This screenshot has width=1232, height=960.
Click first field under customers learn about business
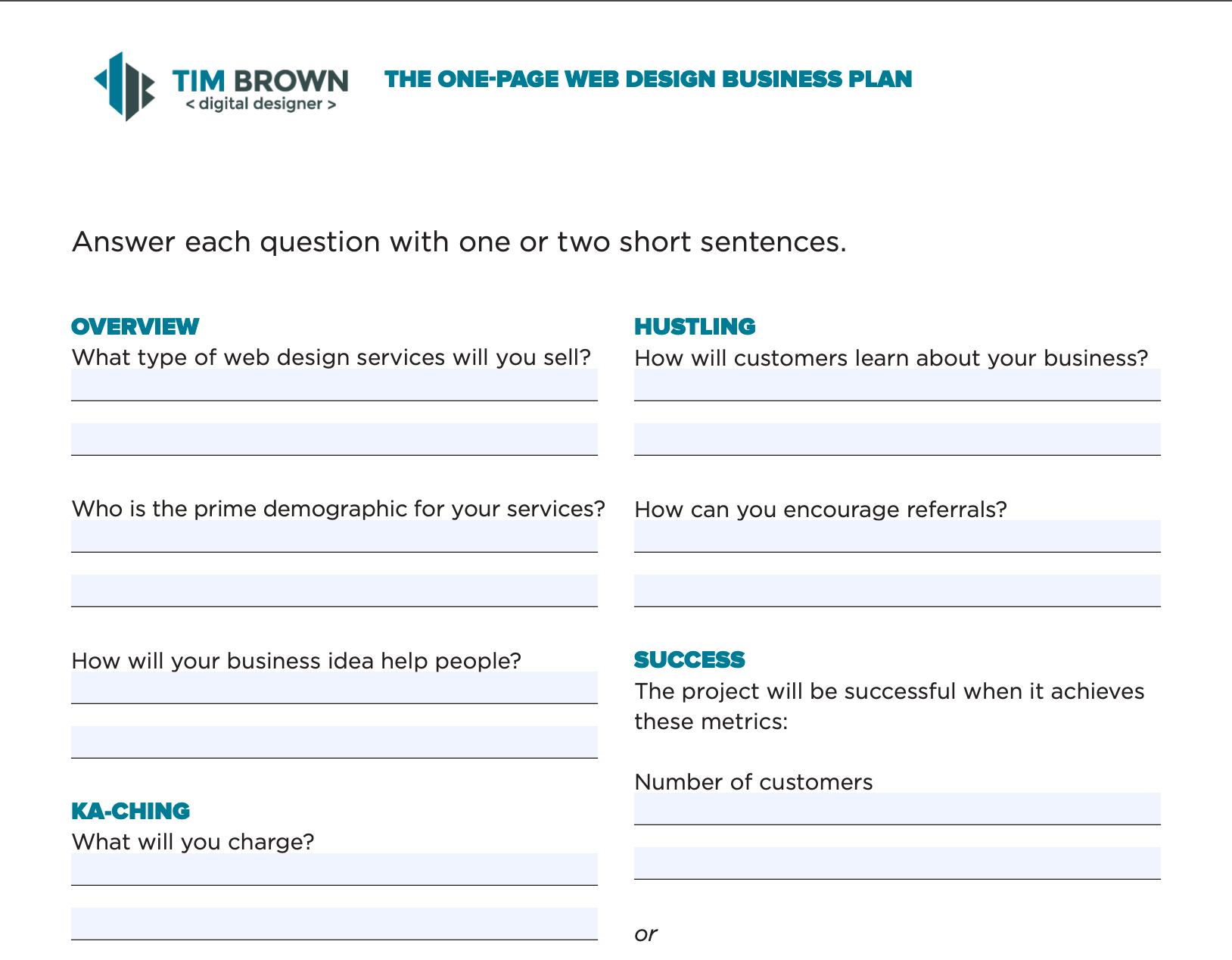point(898,385)
